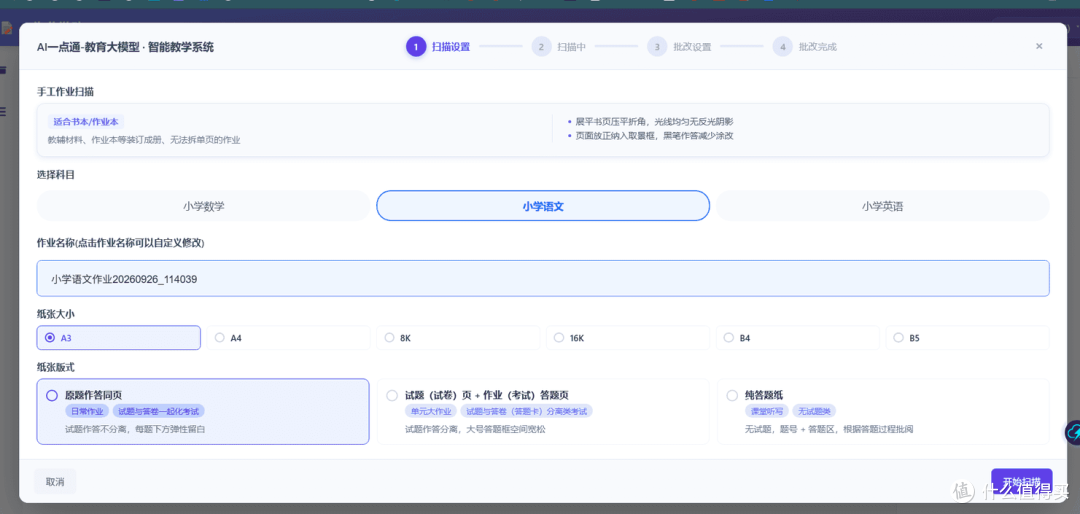This screenshot has width=1080, height=514.
Task: Click the 单元大作业 tag
Action: (430, 411)
